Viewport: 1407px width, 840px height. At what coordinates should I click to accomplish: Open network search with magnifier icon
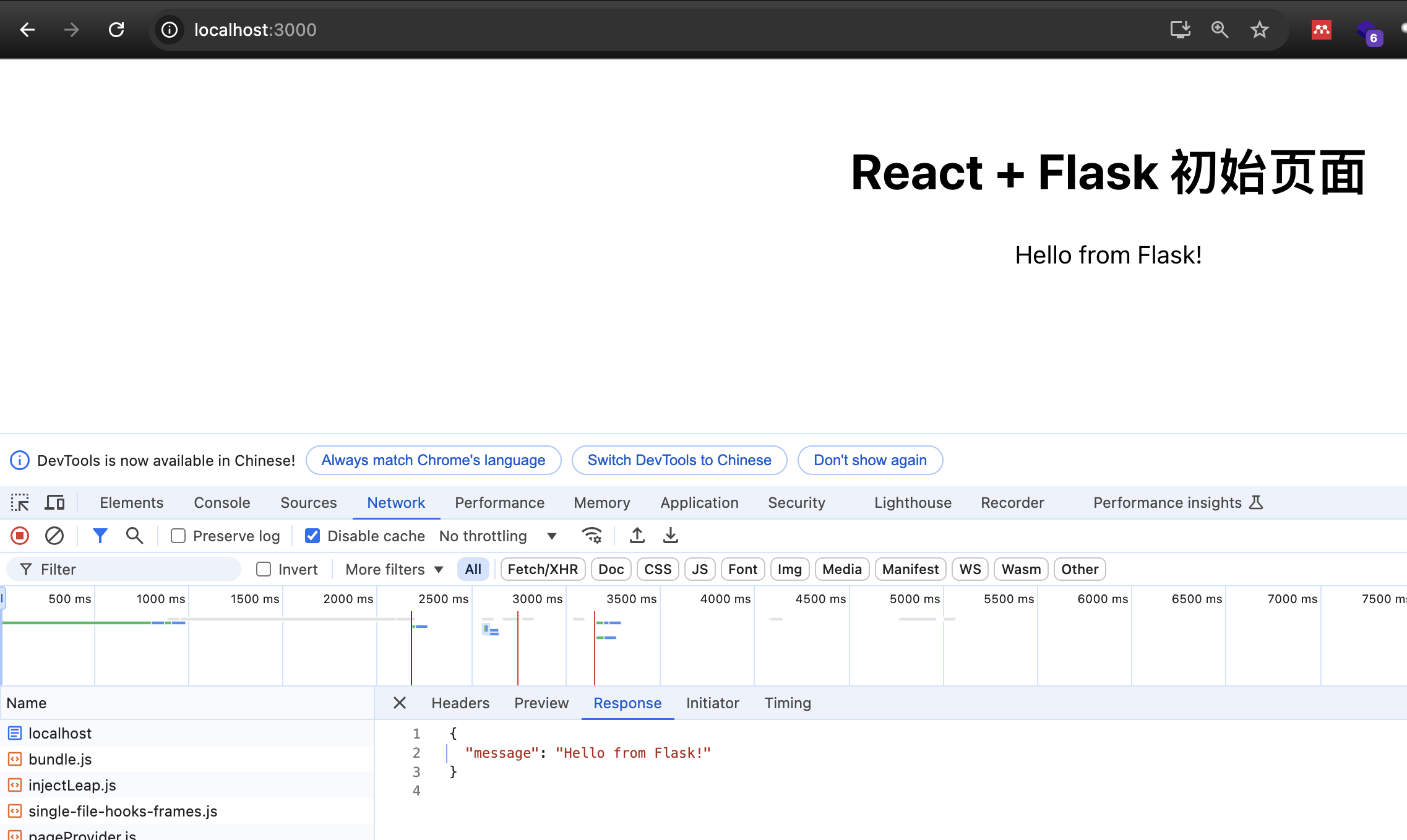[x=134, y=536]
